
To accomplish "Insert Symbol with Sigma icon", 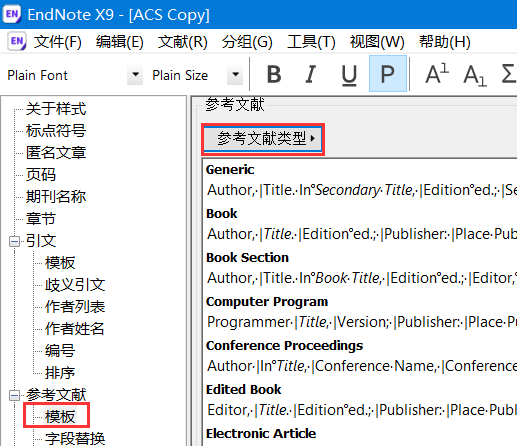I will (508, 74).
